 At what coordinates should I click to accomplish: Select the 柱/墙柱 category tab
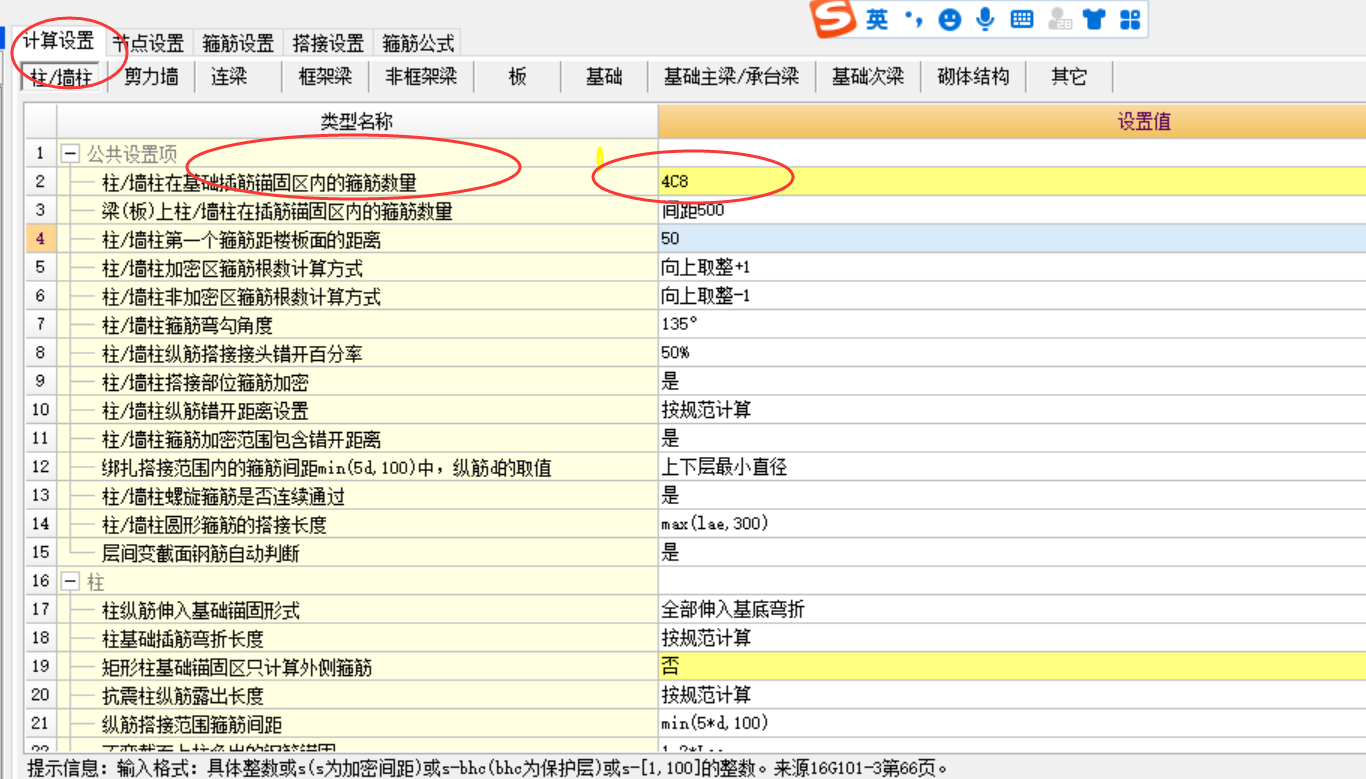(62, 77)
